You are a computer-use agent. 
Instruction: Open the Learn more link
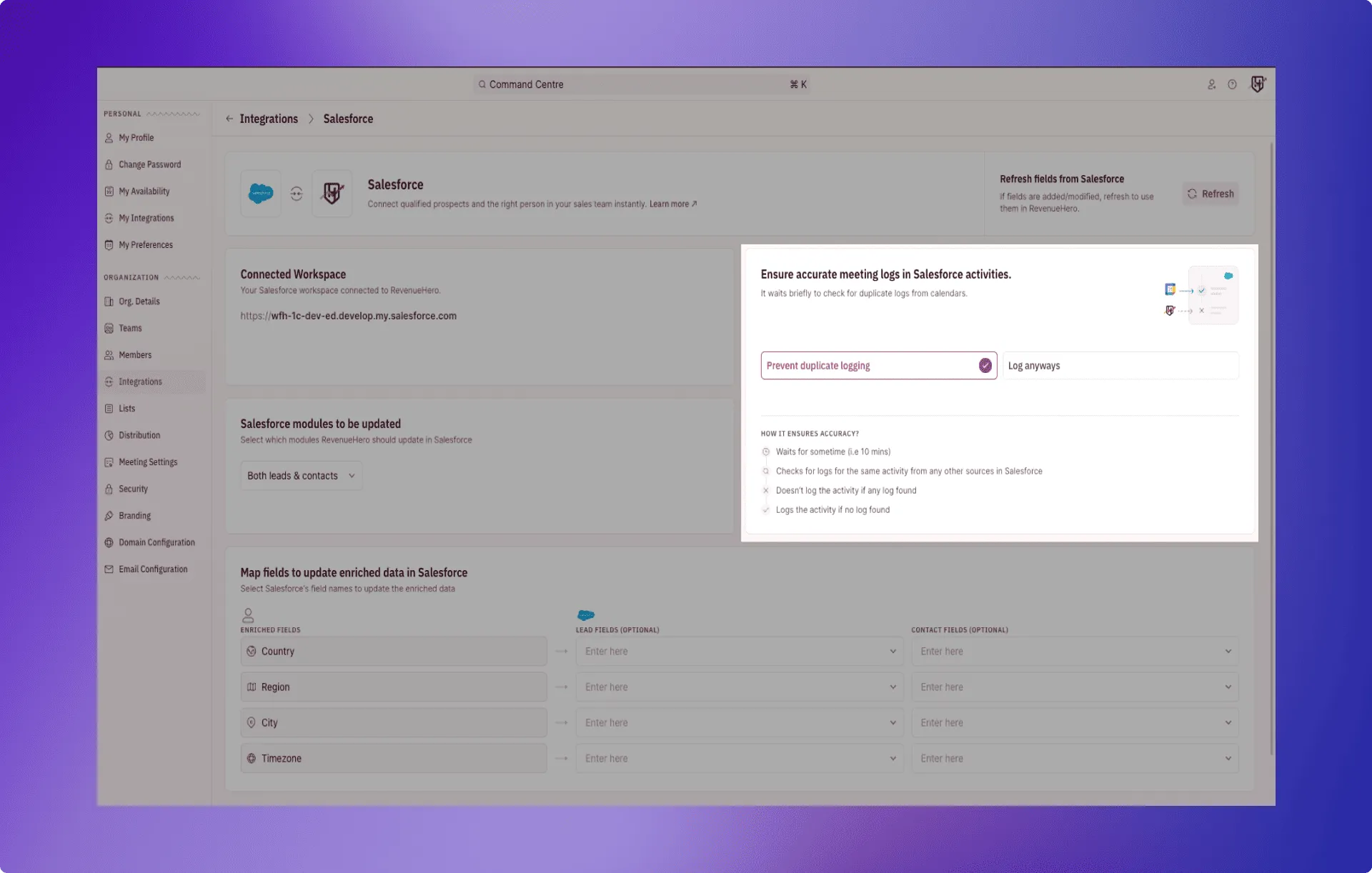coord(672,204)
